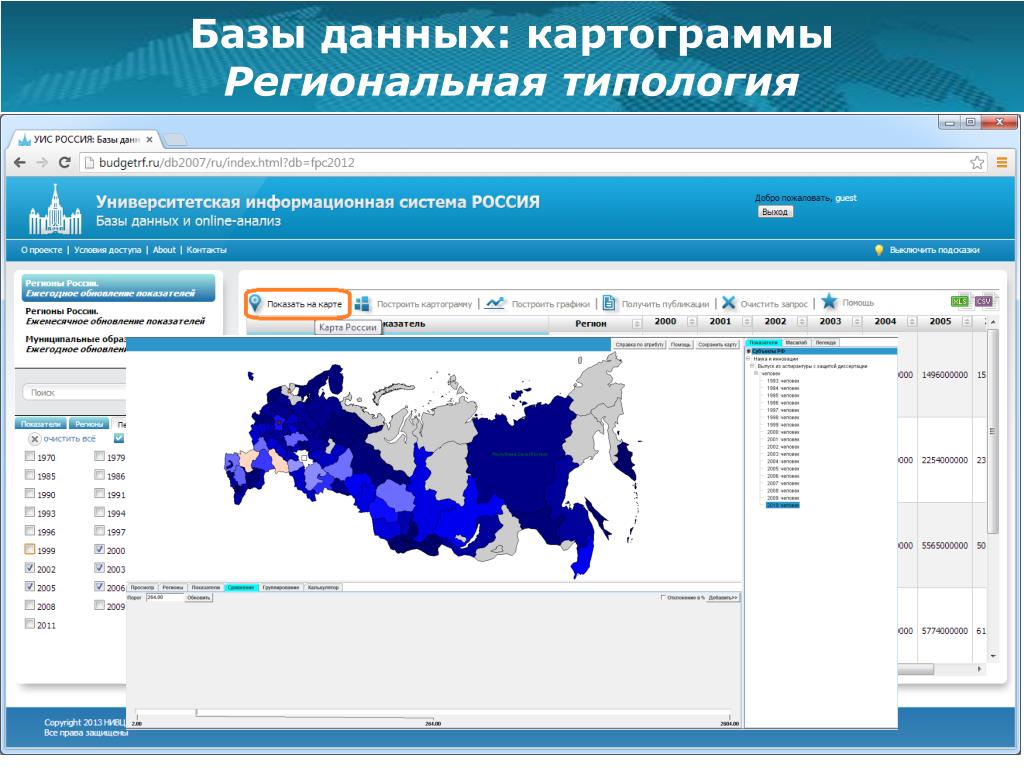Click the Помощь star icon

829,301
